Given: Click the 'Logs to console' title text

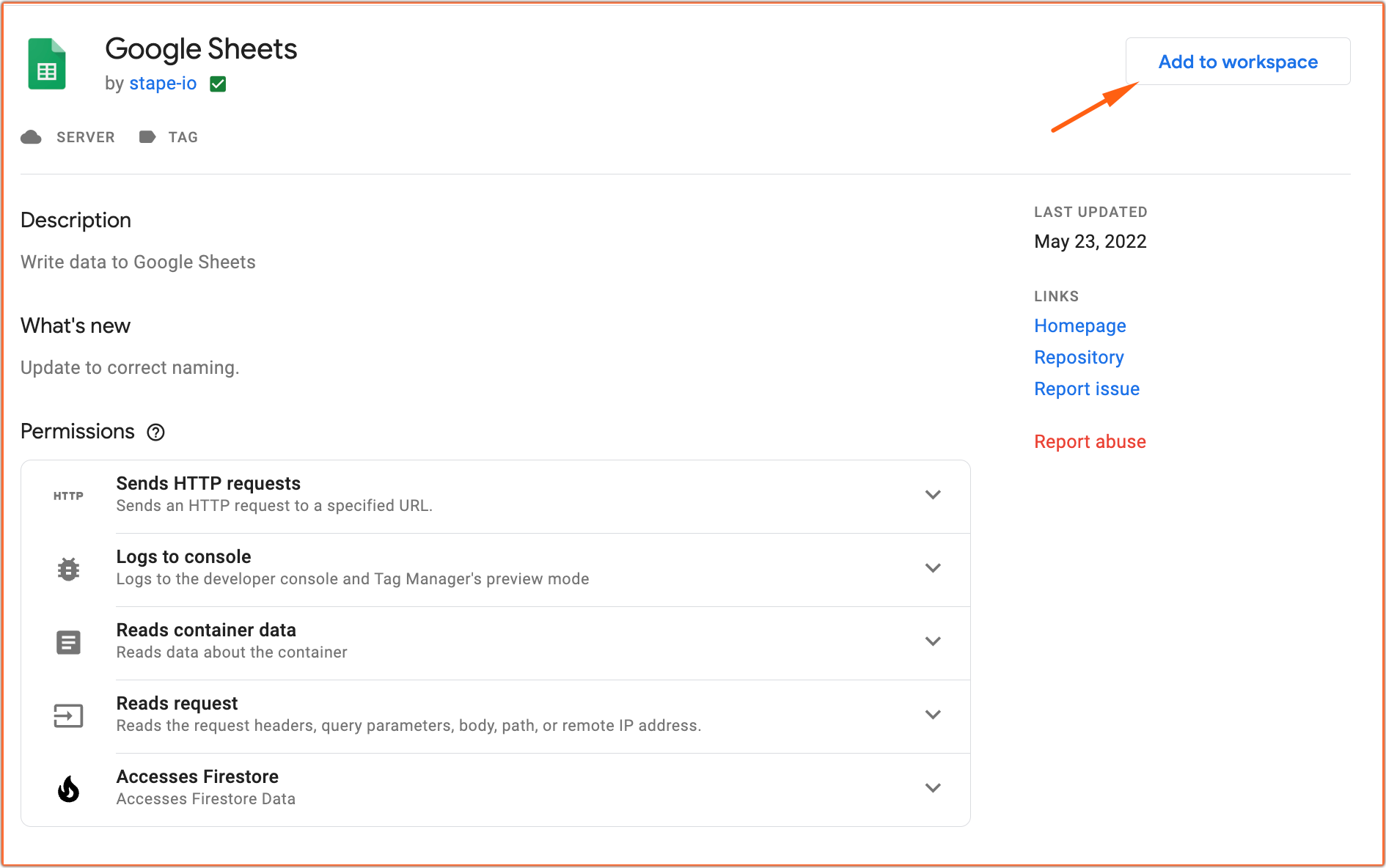Looking at the screenshot, I should 183,557.
